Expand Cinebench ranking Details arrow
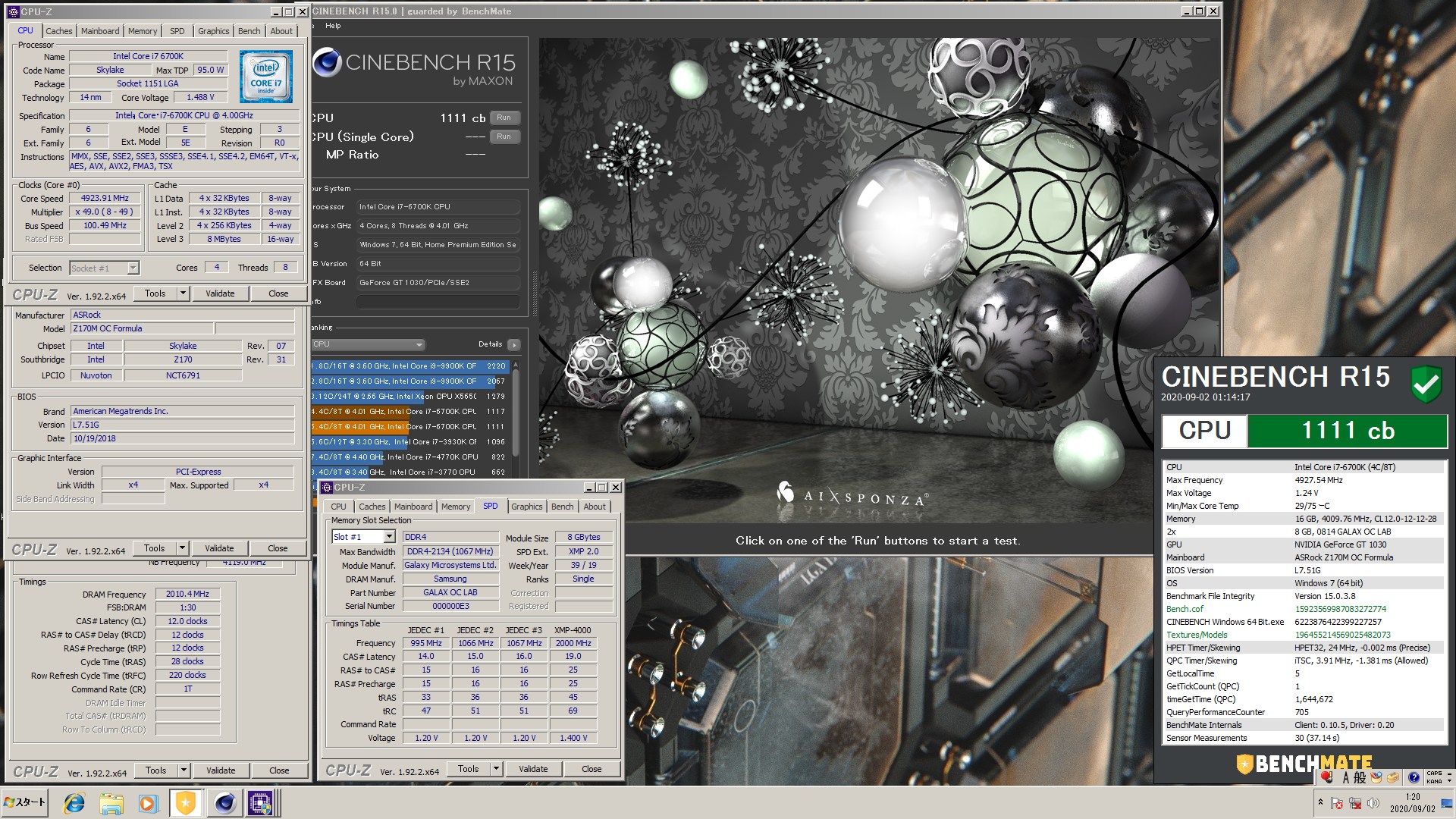This screenshot has width=1456, height=819. click(514, 344)
